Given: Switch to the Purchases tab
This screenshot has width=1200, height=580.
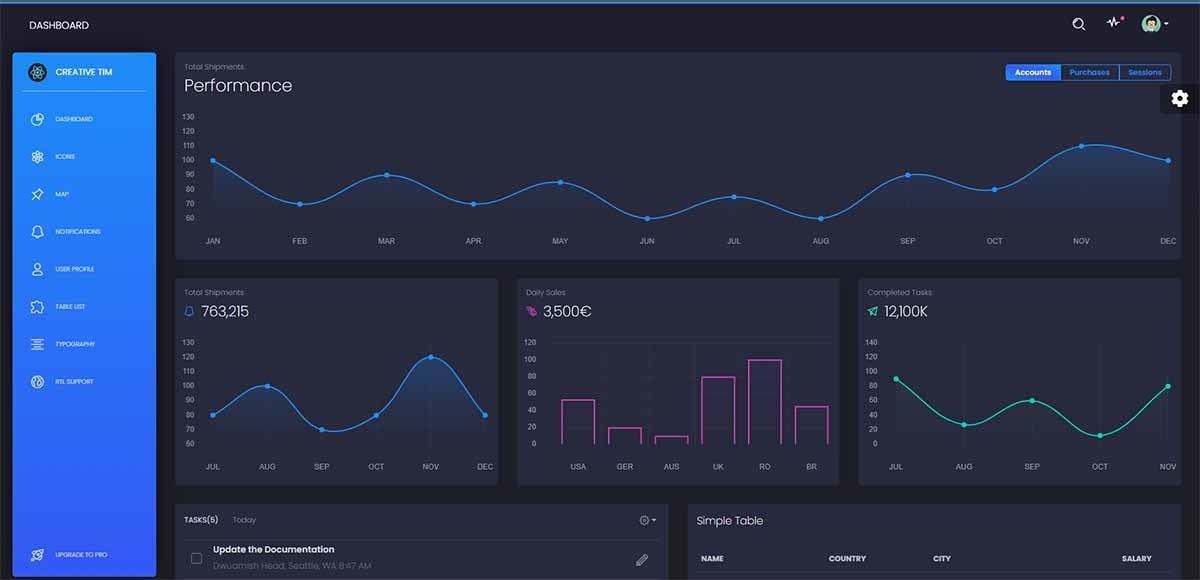Looking at the screenshot, I should click(1089, 72).
